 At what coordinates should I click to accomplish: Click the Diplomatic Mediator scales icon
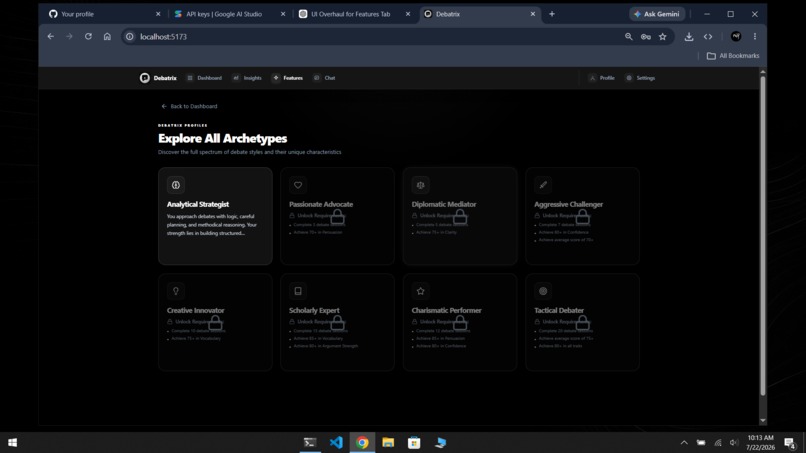(420, 185)
